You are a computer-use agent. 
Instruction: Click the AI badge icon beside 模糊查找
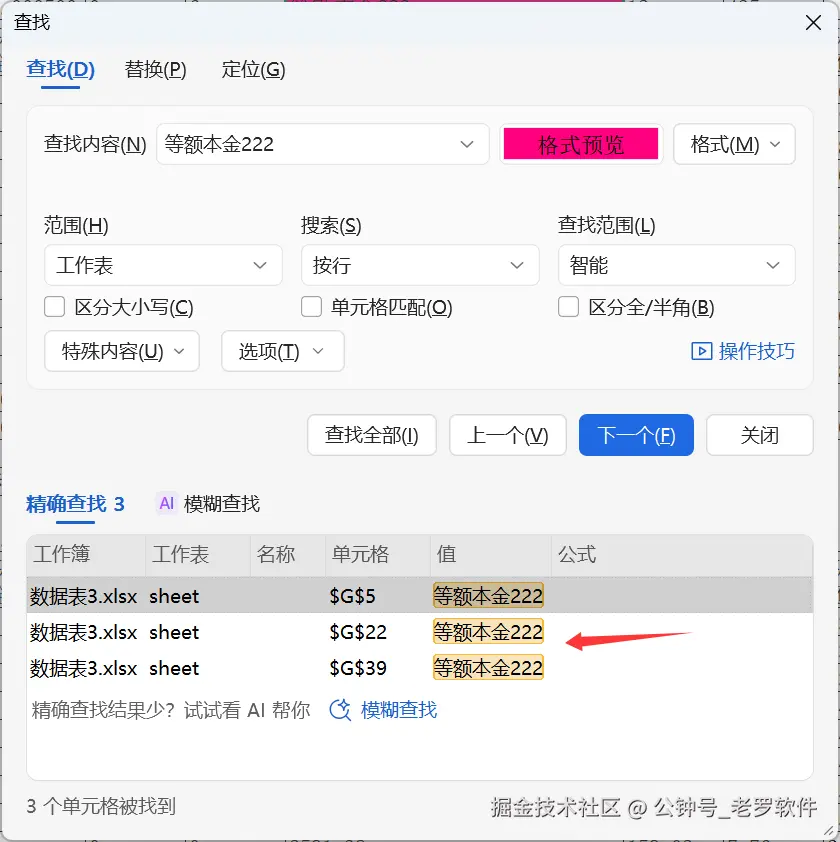(x=166, y=503)
